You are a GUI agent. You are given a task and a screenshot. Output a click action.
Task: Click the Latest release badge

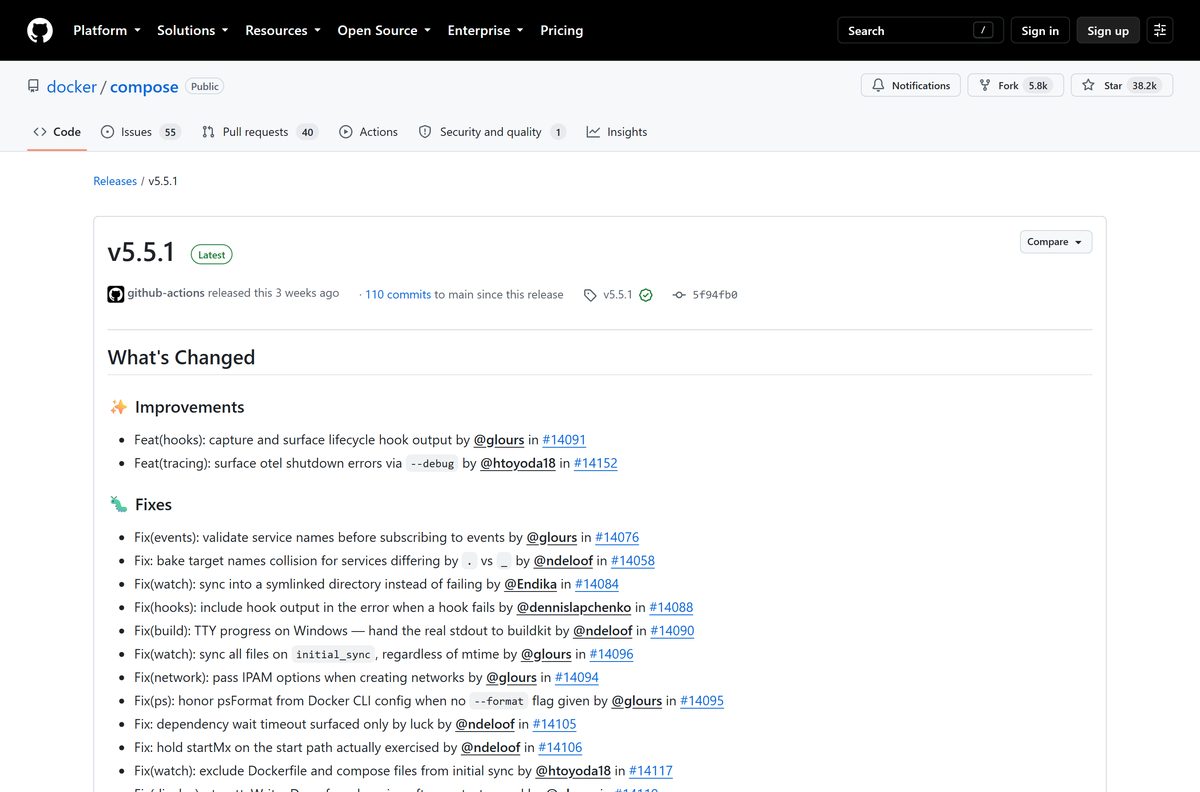[212, 255]
